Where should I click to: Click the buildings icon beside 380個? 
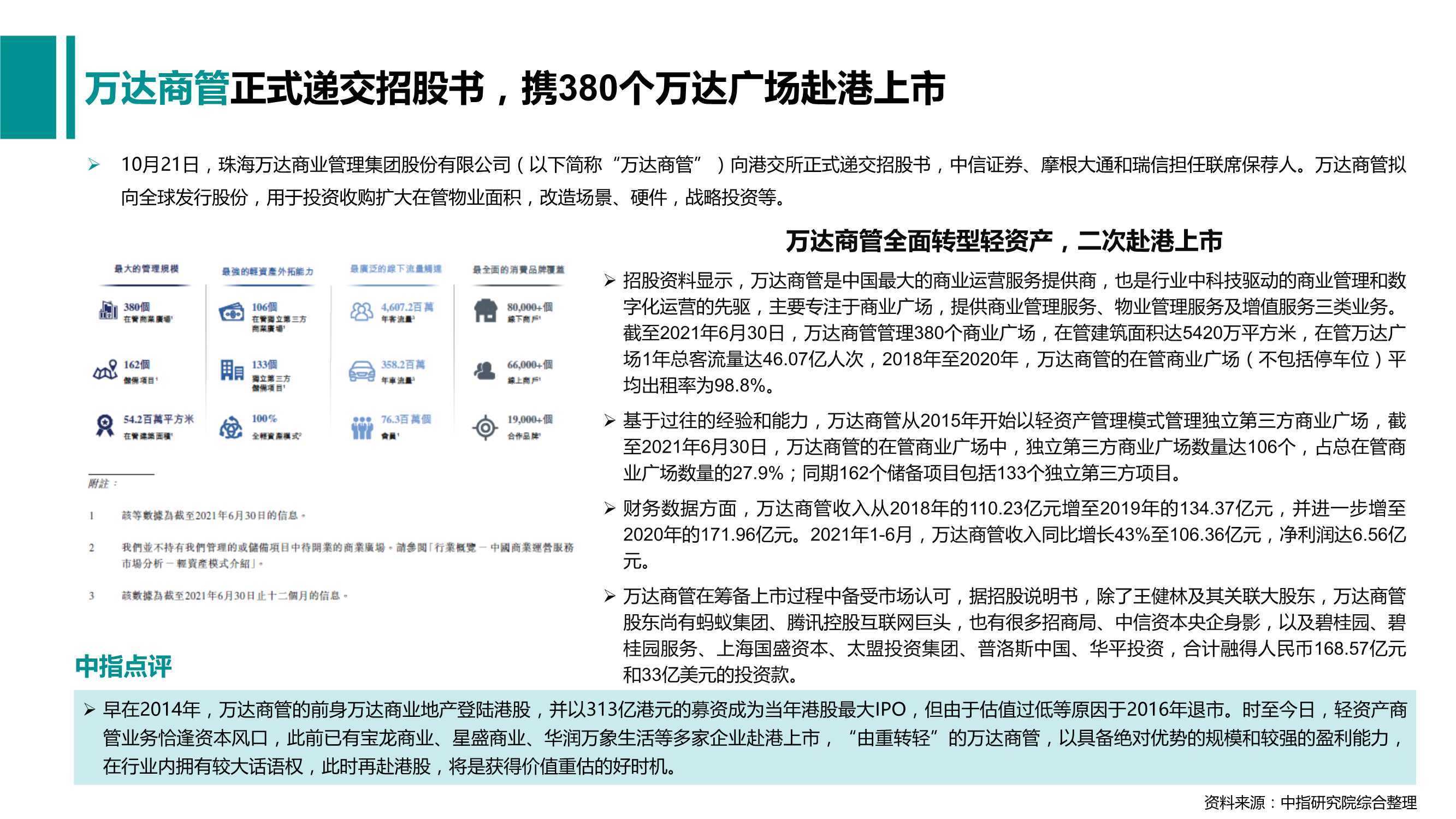[x=108, y=310]
